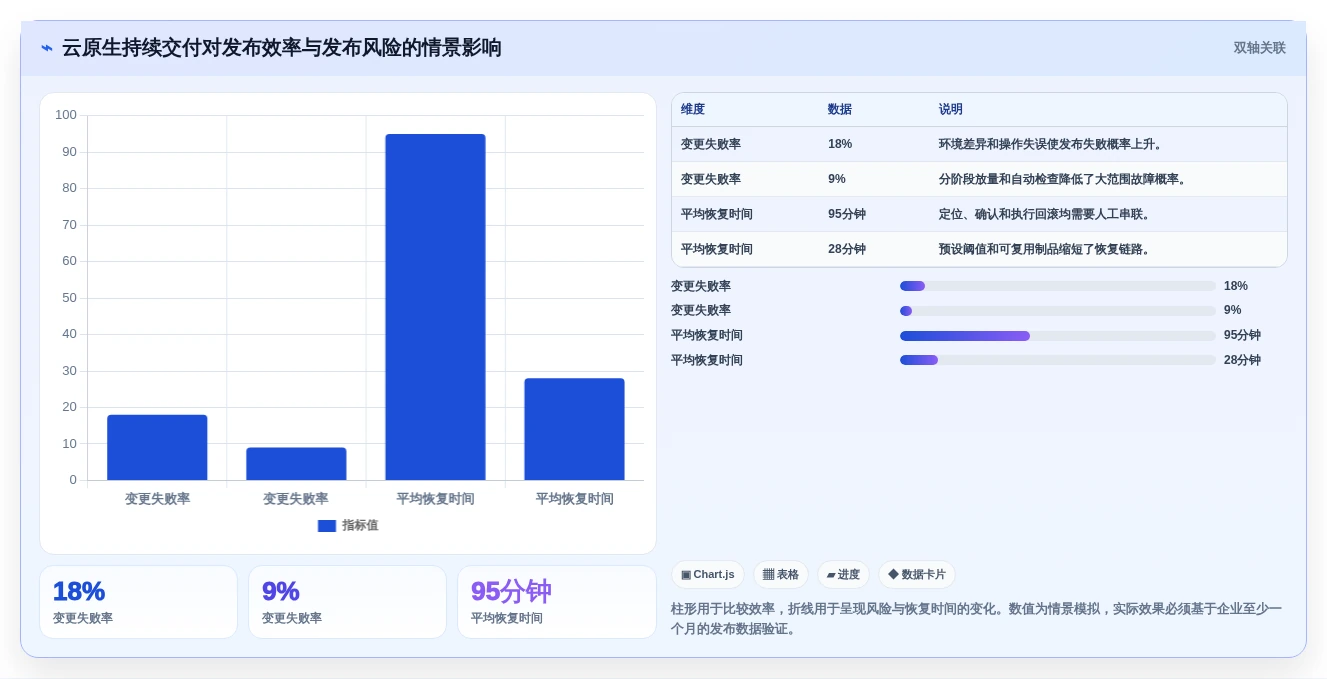Click table description 预设阈值和可复用制品缩短了恢复链路。
Image resolution: width=1327 pixels, height=679 pixels.
1045,249
